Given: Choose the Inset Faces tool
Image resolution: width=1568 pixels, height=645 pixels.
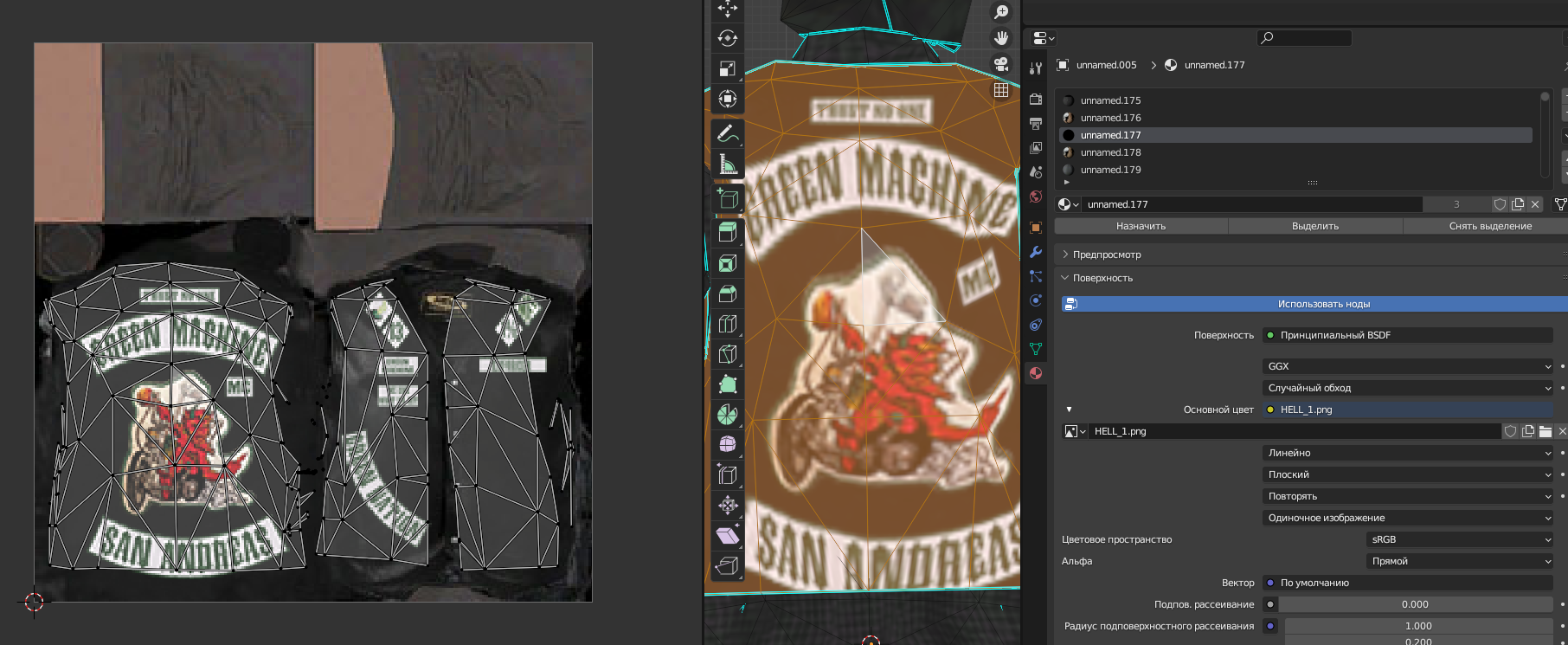Looking at the screenshot, I should coord(727,263).
